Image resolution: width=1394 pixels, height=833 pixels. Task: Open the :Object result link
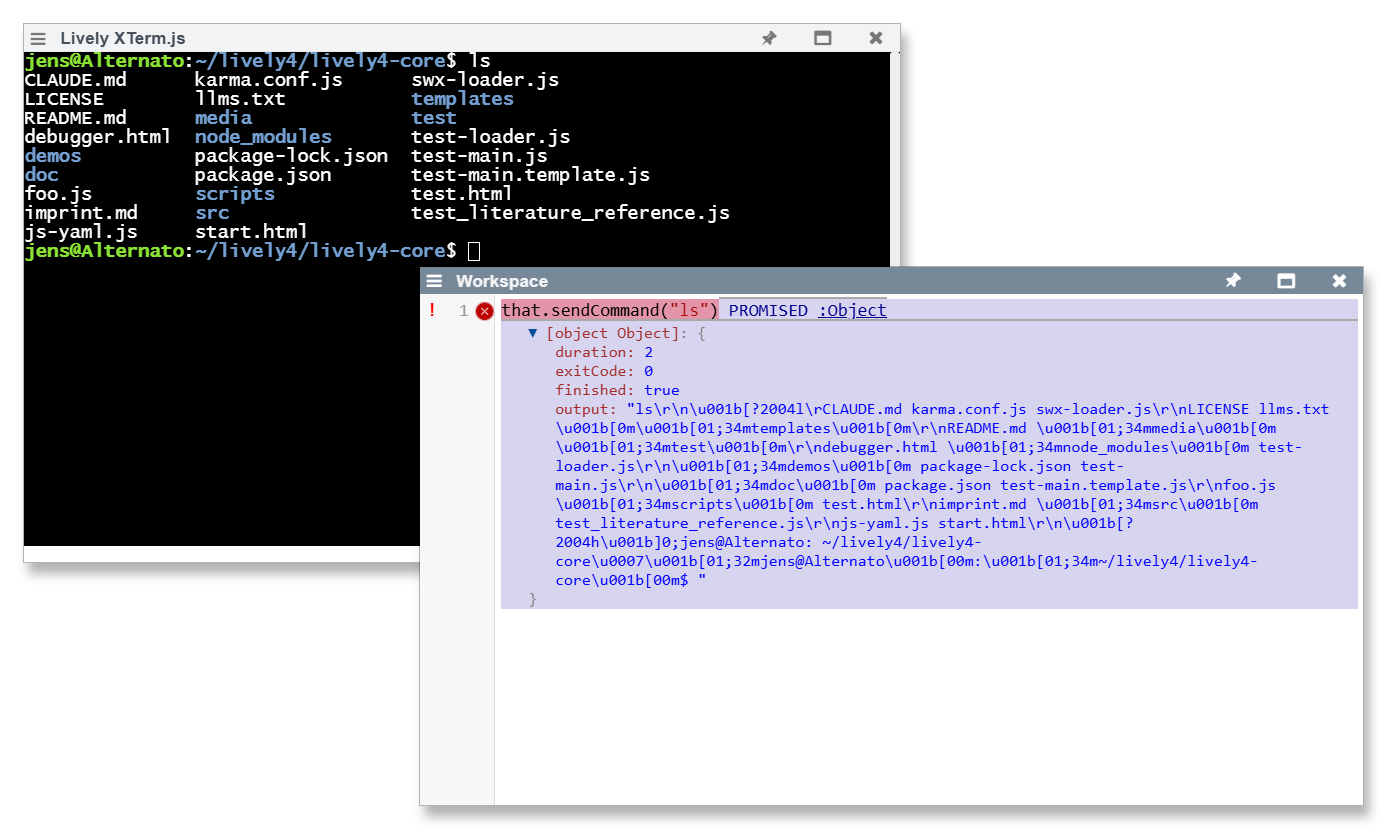(852, 310)
